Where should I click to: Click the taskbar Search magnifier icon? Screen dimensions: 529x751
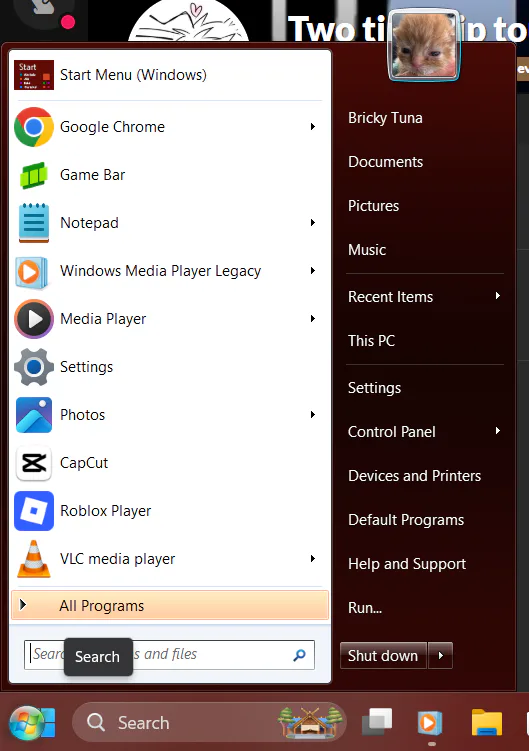[96, 722]
